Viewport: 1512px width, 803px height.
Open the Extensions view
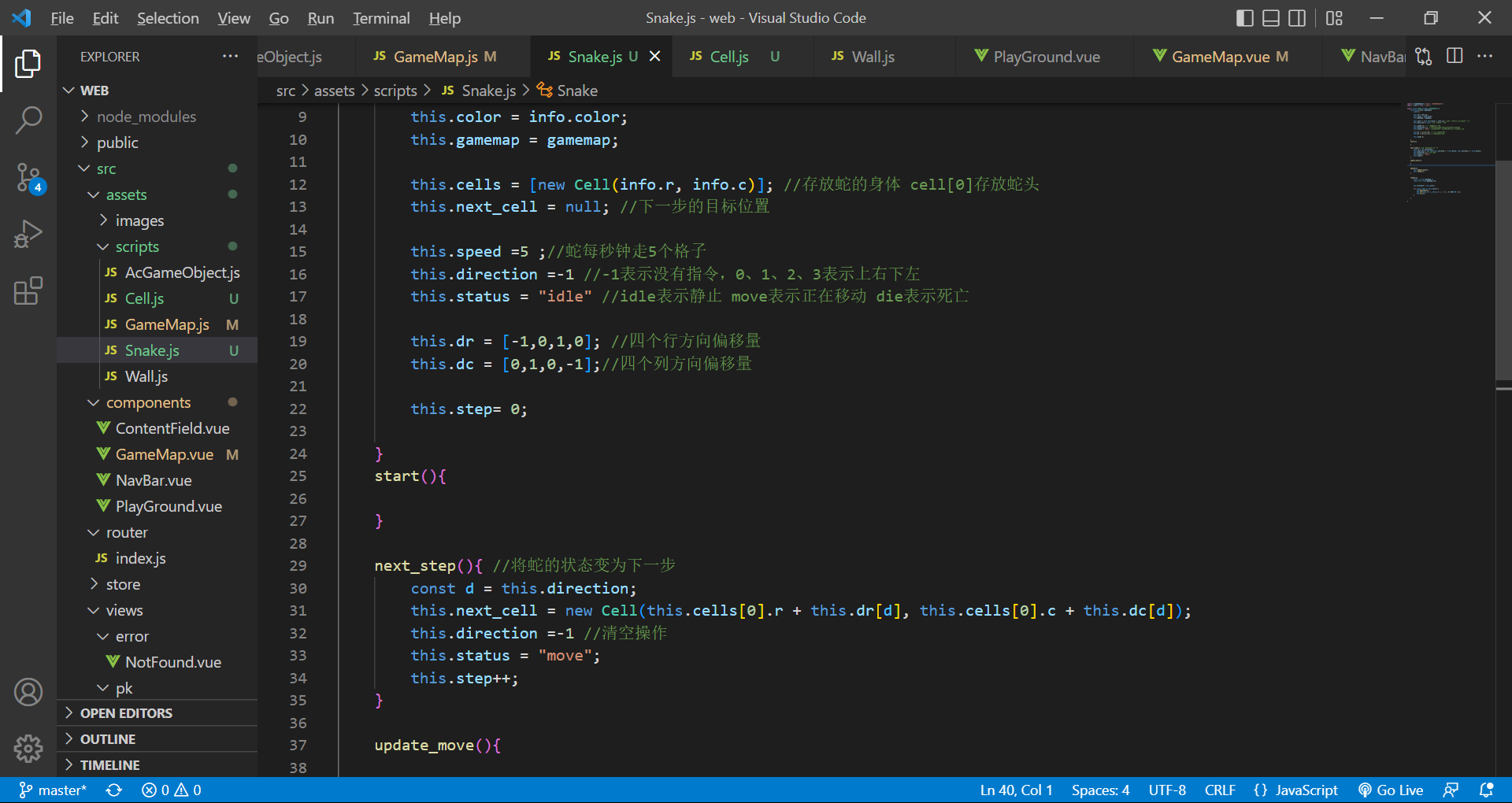click(x=28, y=290)
